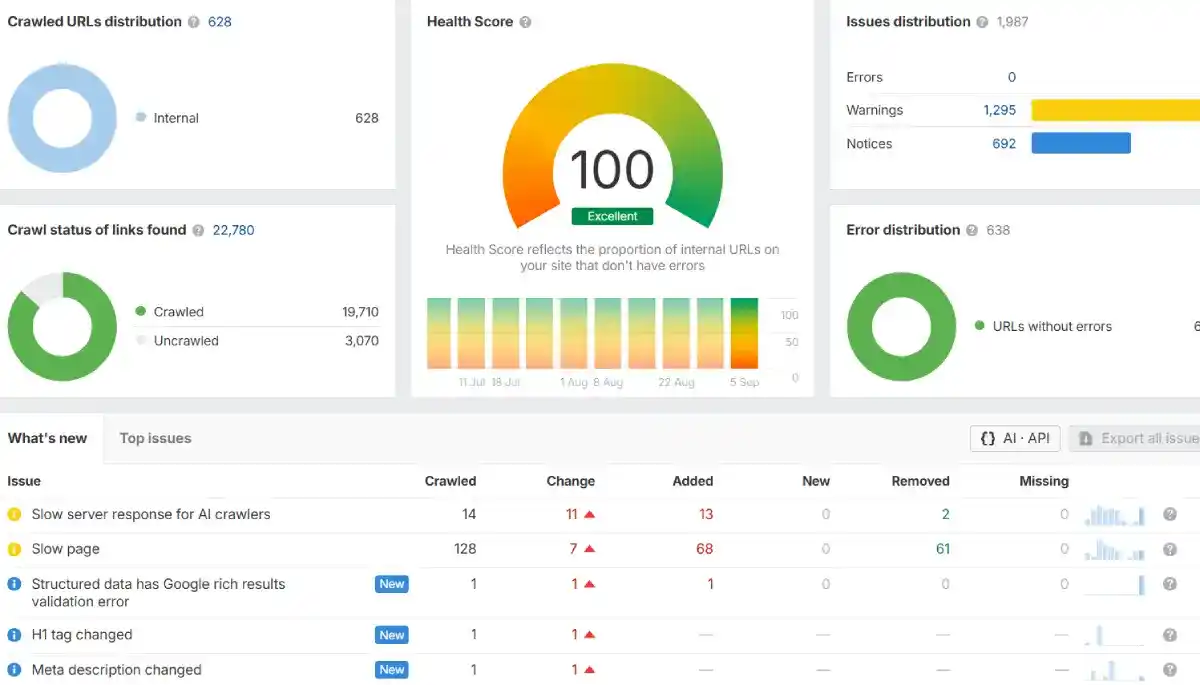1200x685 pixels.
Task: Click New badge on Meta description changed row
Action: pyautogui.click(x=392, y=670)
